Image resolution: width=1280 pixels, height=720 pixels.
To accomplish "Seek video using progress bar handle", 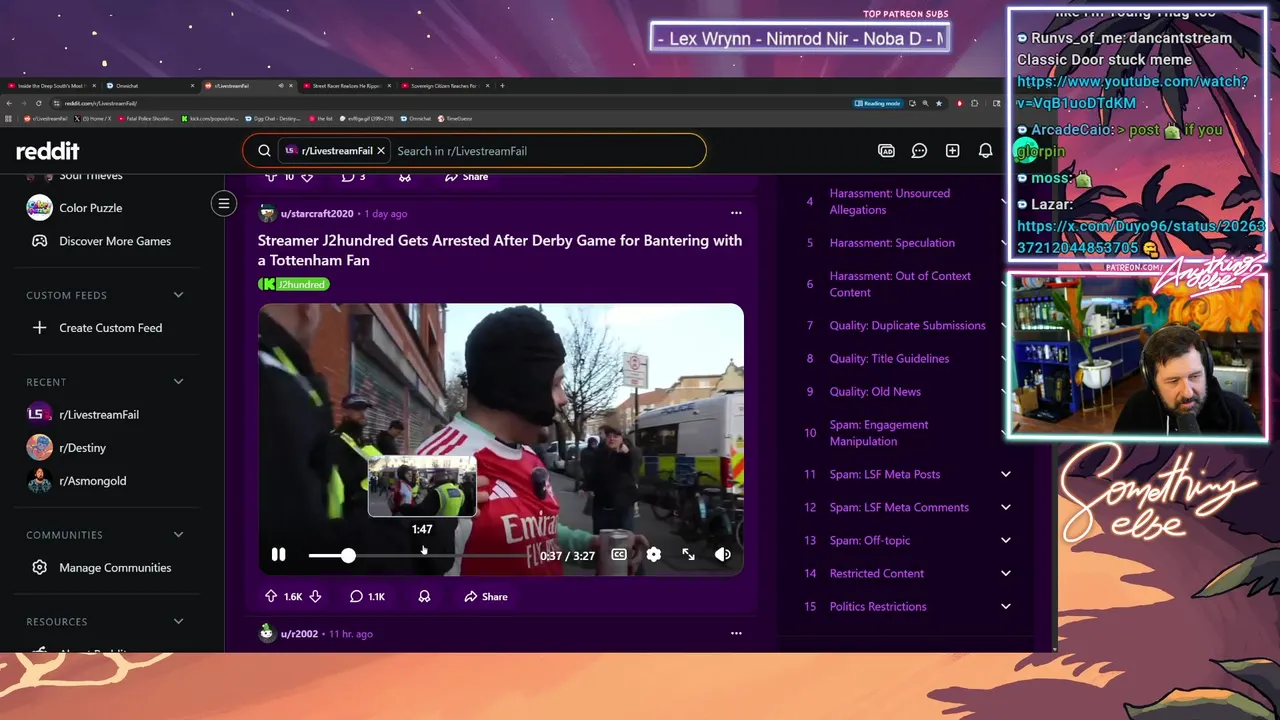I will coord(347,555).
